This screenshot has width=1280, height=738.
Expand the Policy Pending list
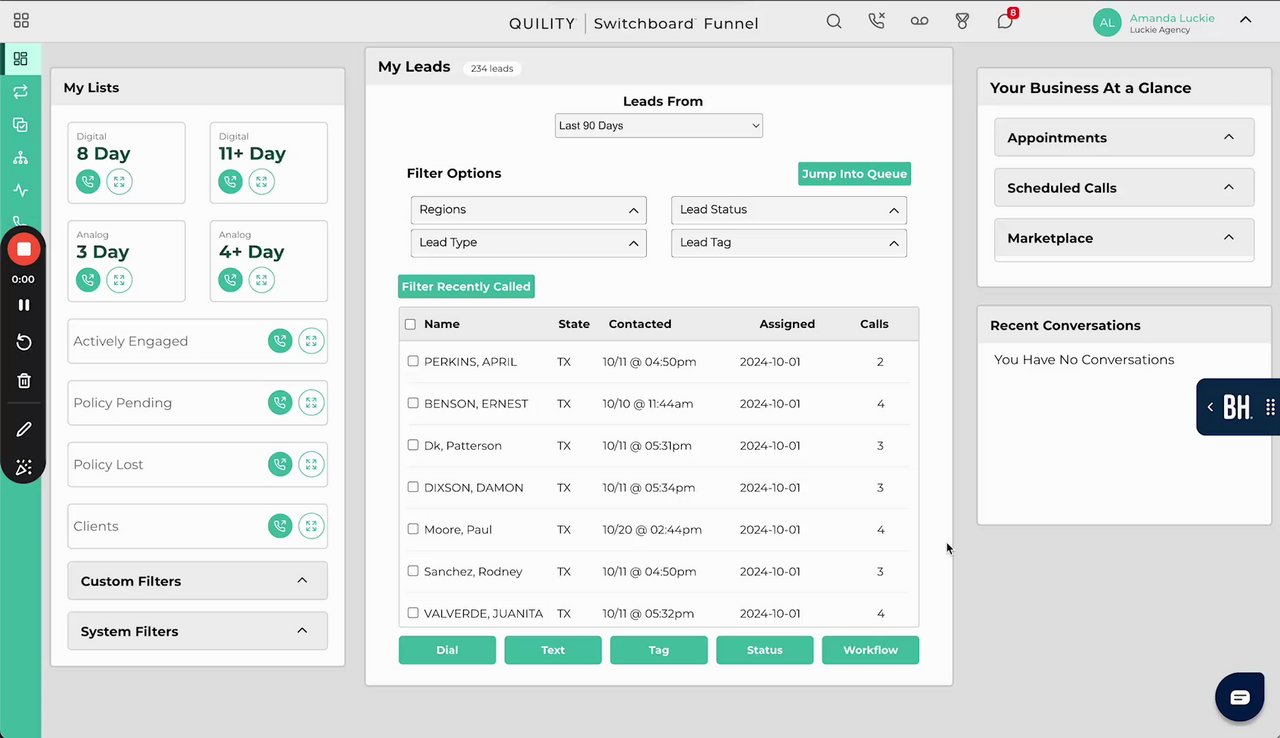(x=312, y=403)
